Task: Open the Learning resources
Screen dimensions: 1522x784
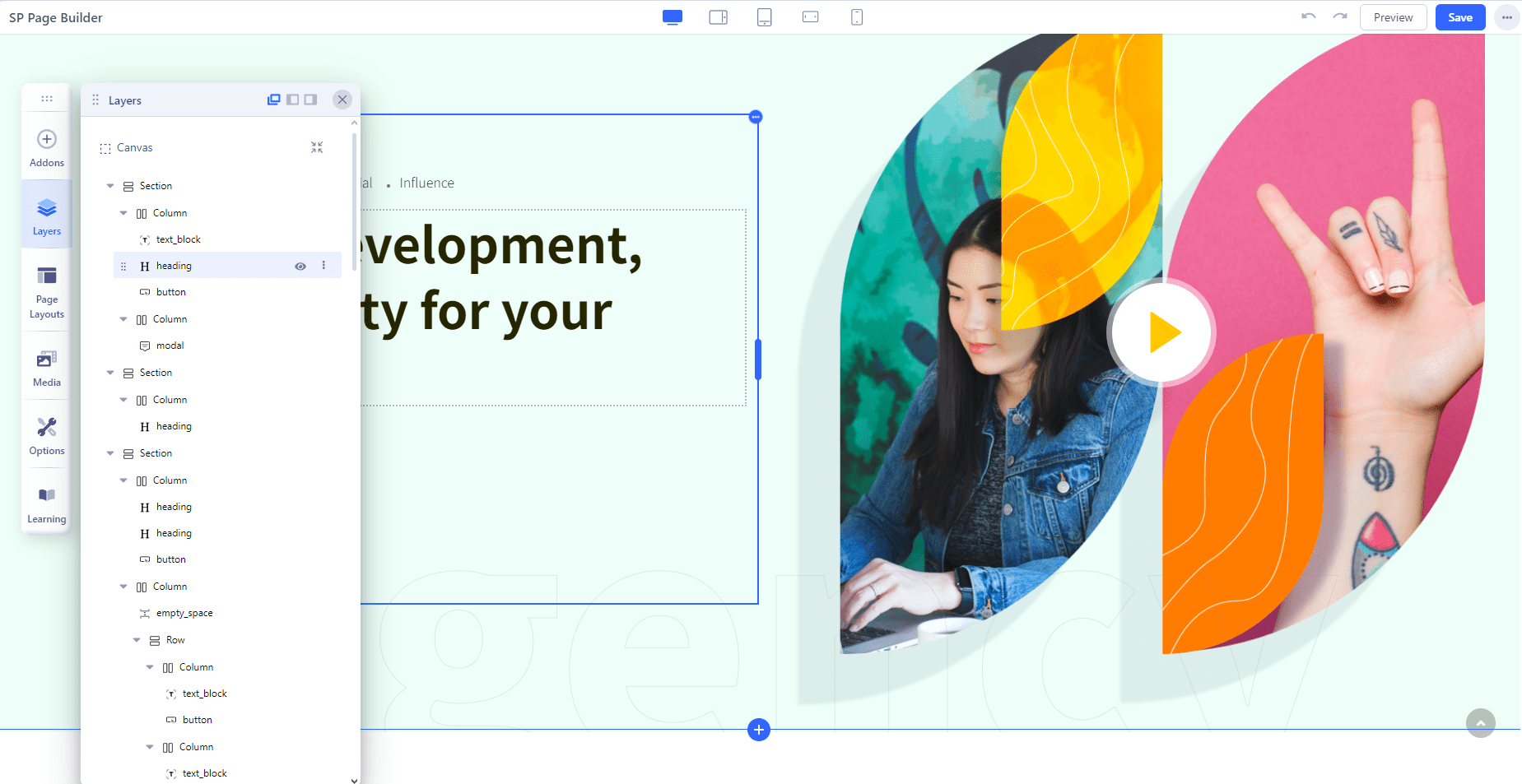Action: (47, 504)
